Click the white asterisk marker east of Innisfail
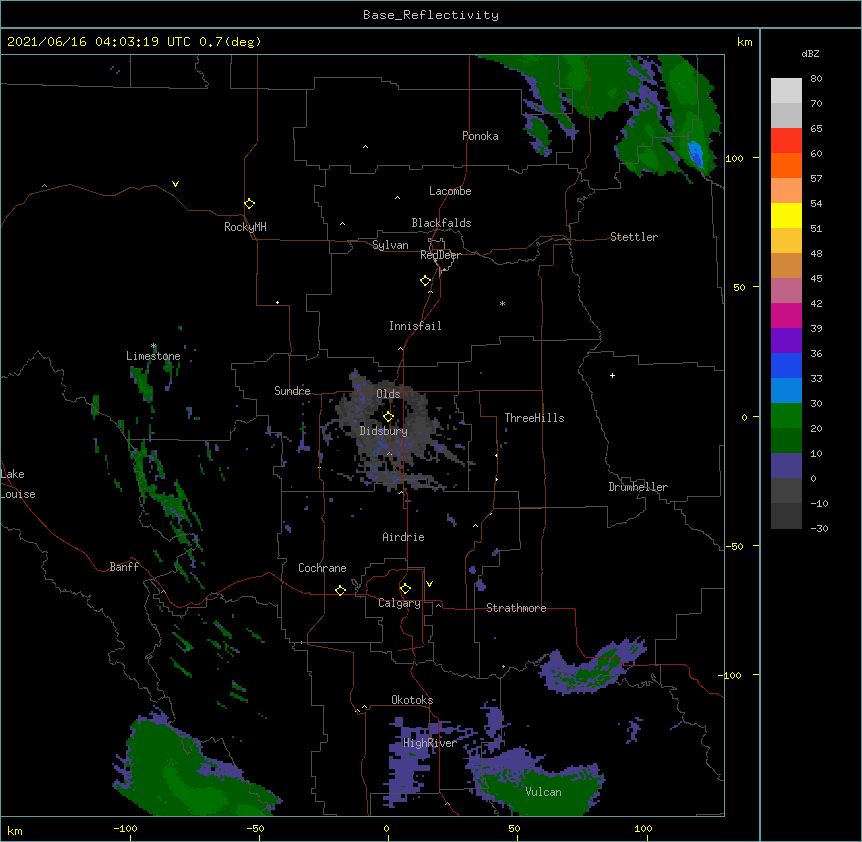 click(502, 303)
